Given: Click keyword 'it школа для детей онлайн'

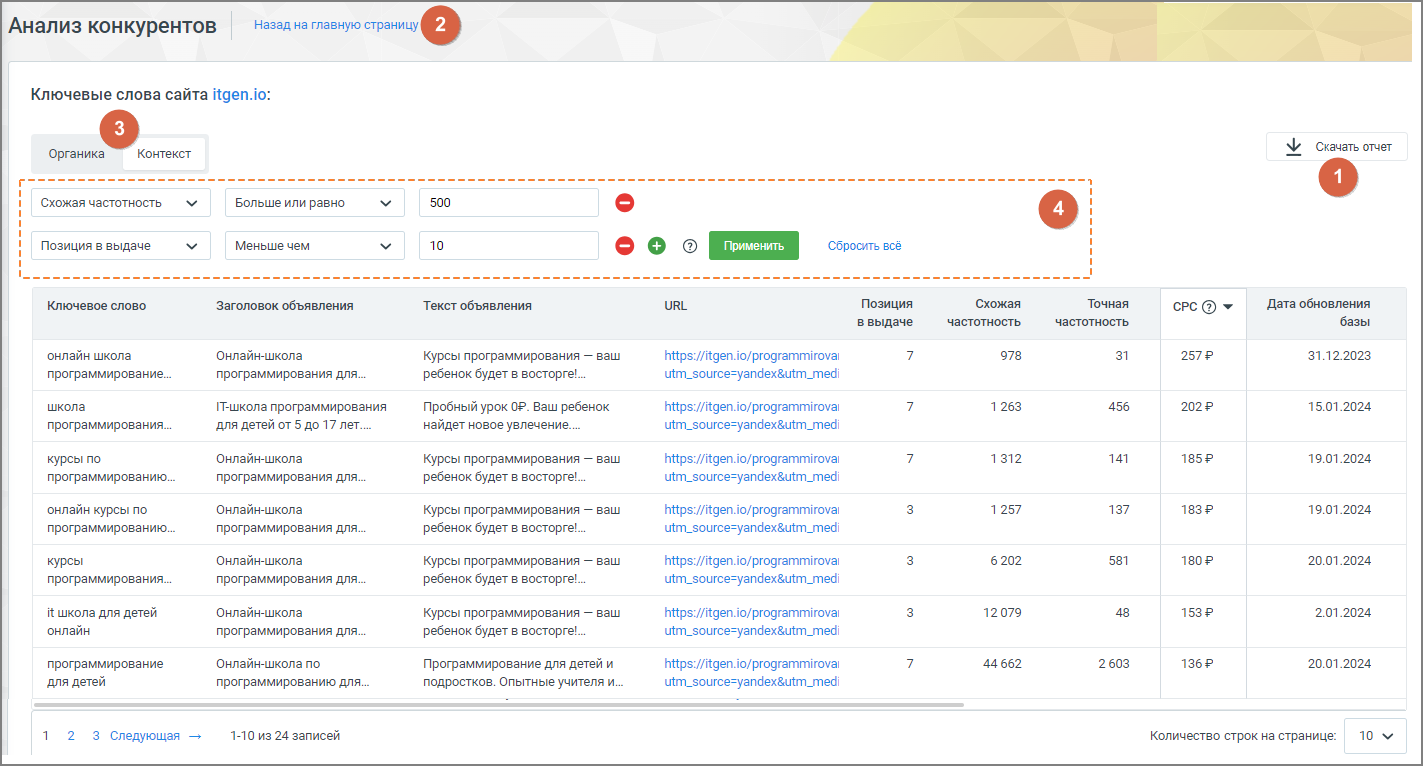Looking at the screenshot, I should tap(102, 622).
